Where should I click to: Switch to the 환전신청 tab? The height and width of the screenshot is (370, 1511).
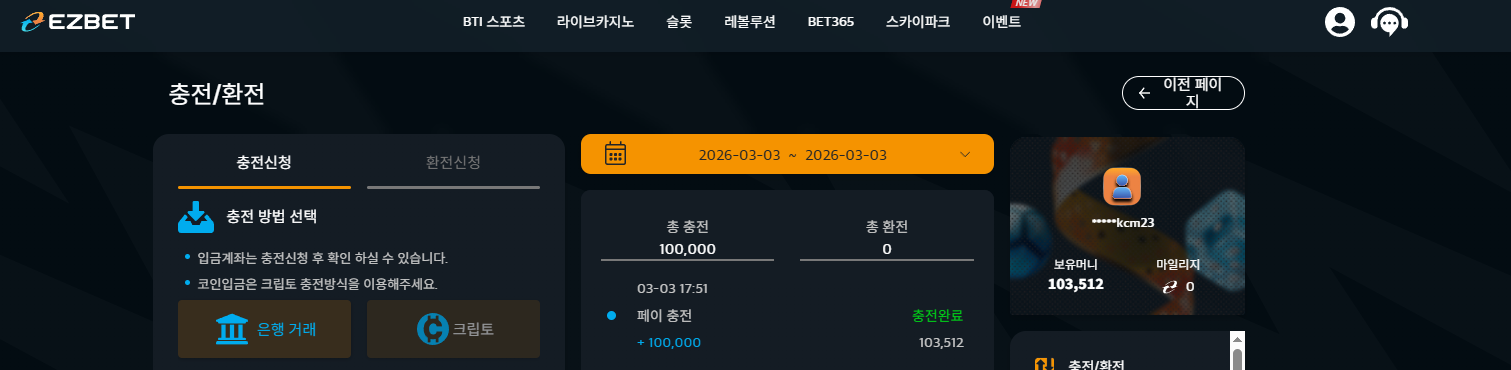[x=453, y=162]
